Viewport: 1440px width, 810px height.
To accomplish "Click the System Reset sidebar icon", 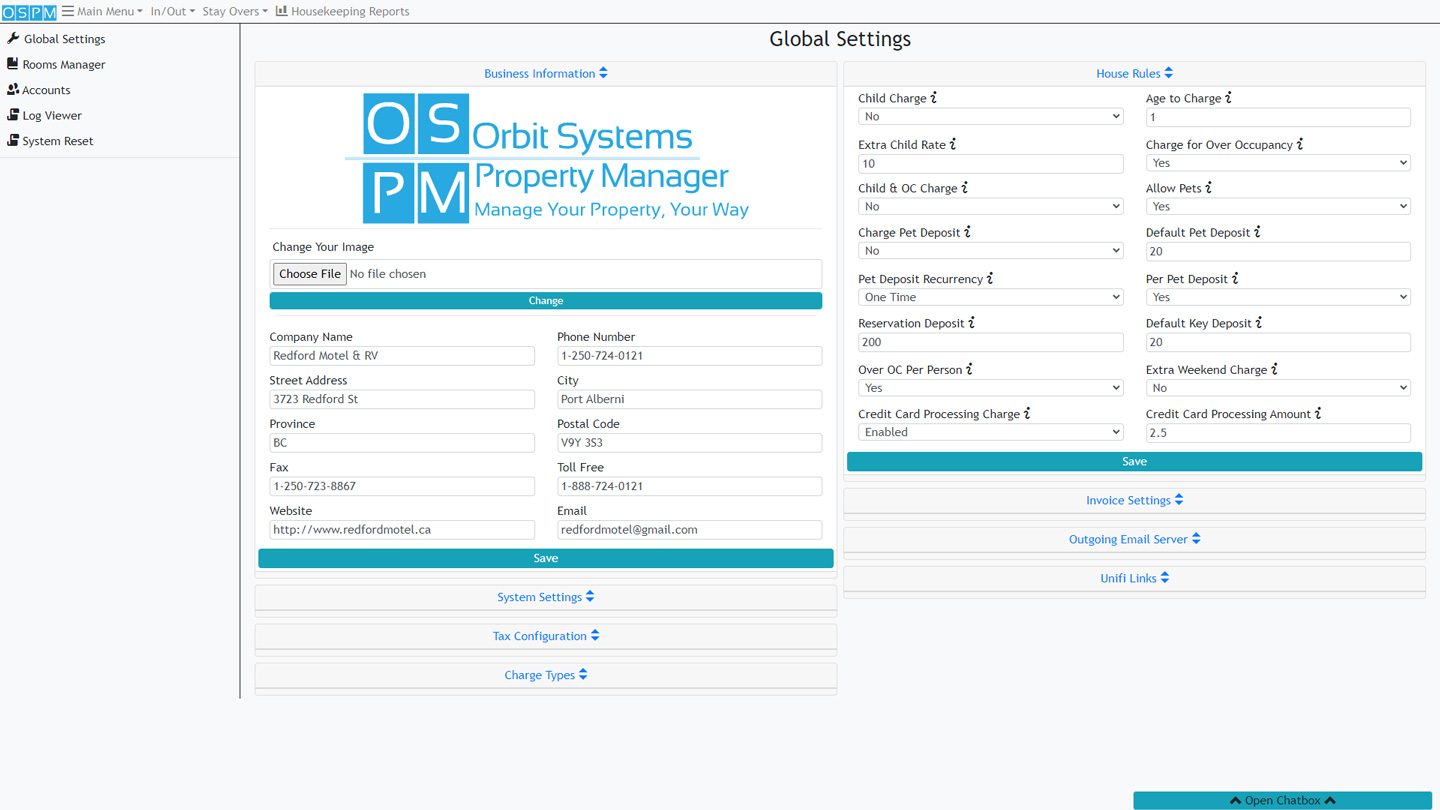I will [x=13, y=141].
